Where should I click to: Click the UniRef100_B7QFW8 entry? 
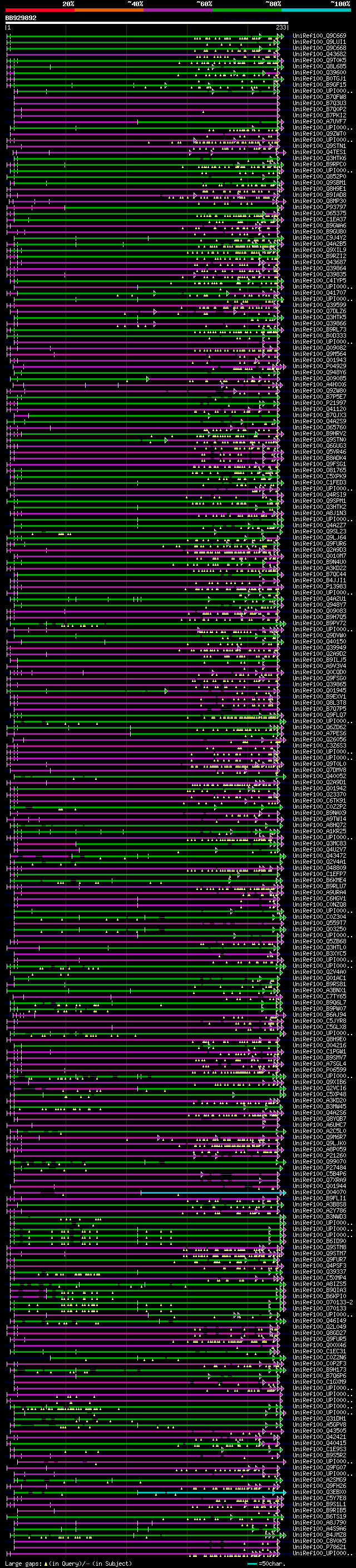click(x=319, y=97)
